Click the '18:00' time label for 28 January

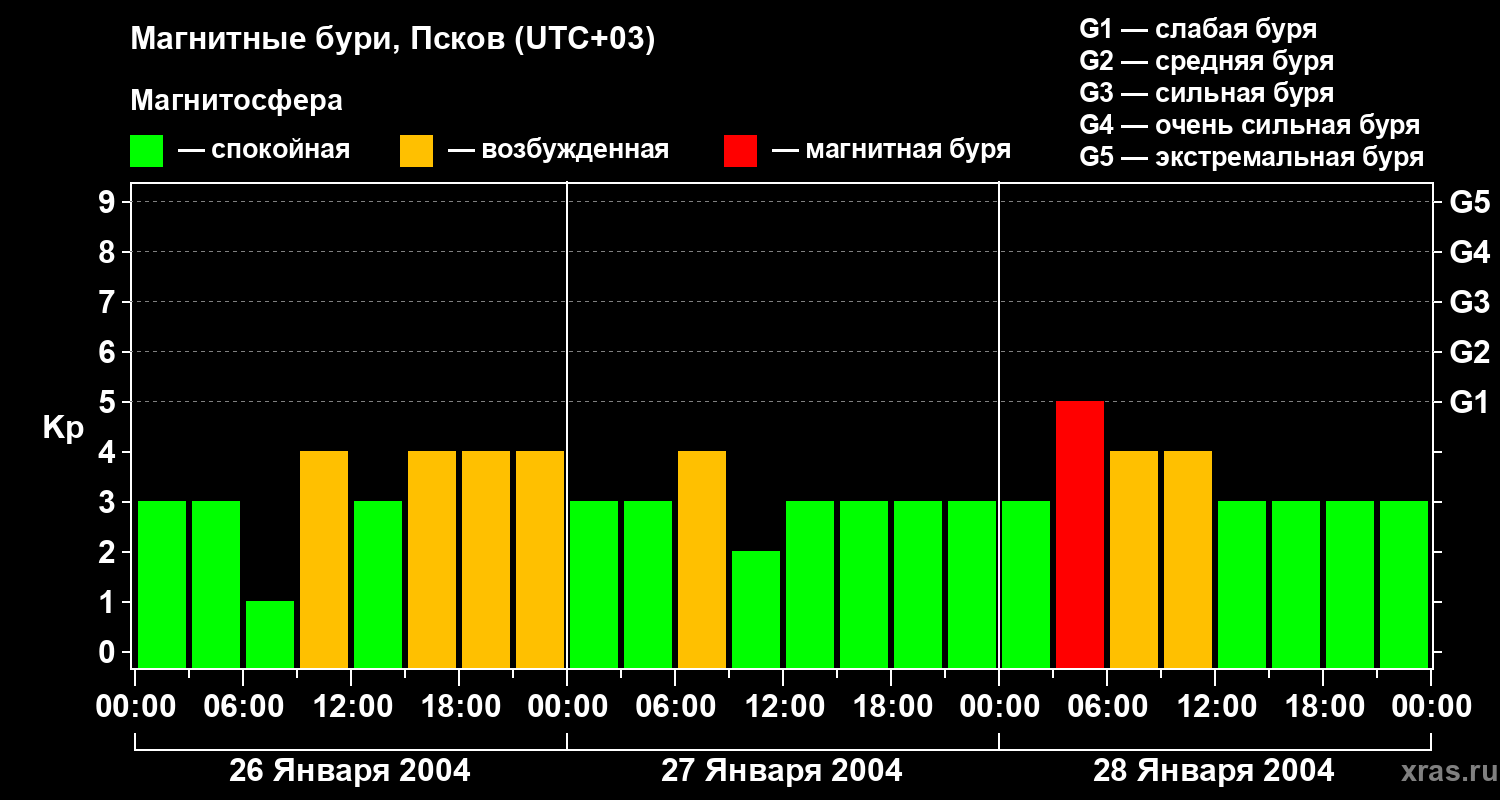1323,707
